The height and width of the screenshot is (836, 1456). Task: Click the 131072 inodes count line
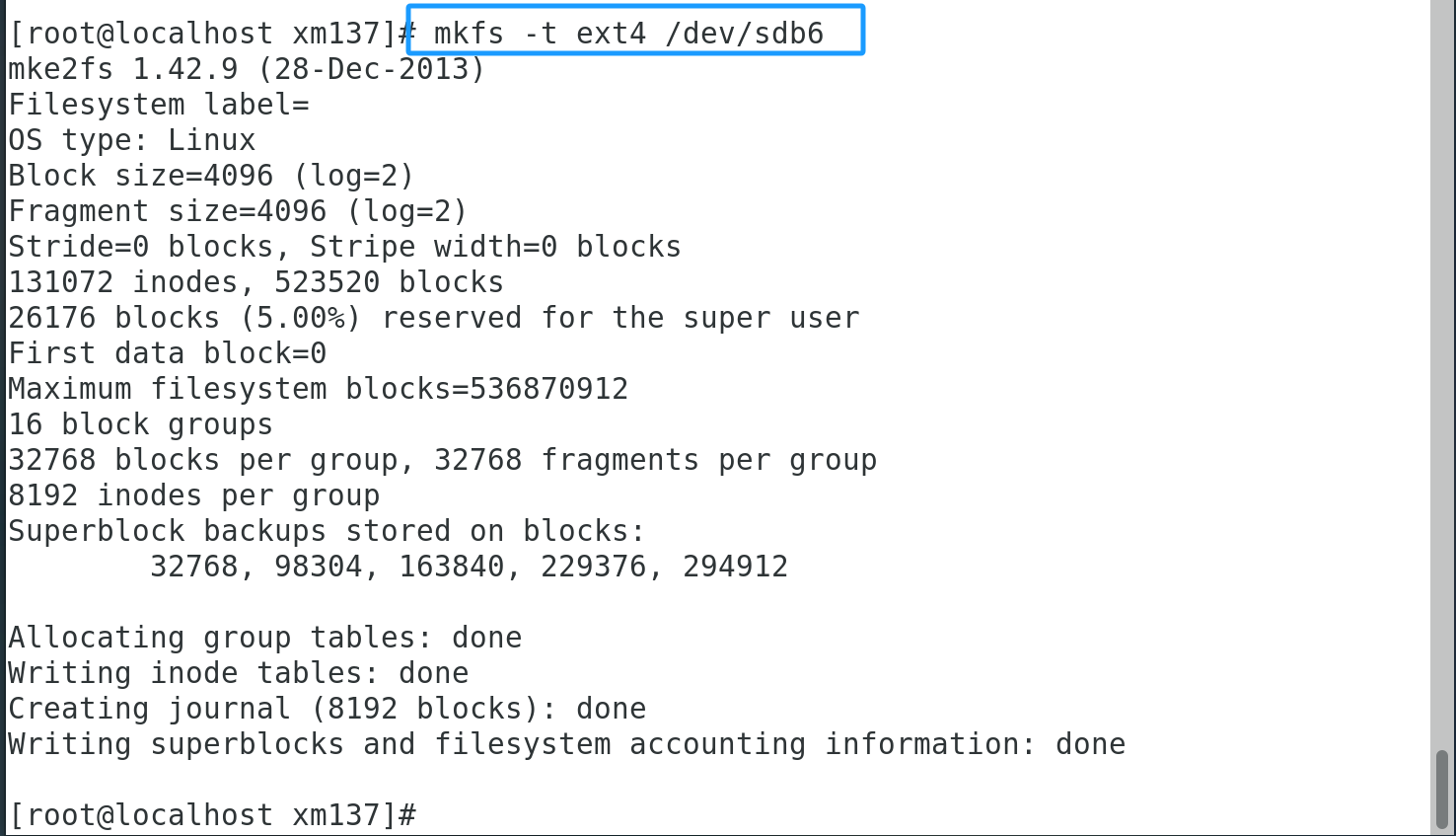point(255,282)
